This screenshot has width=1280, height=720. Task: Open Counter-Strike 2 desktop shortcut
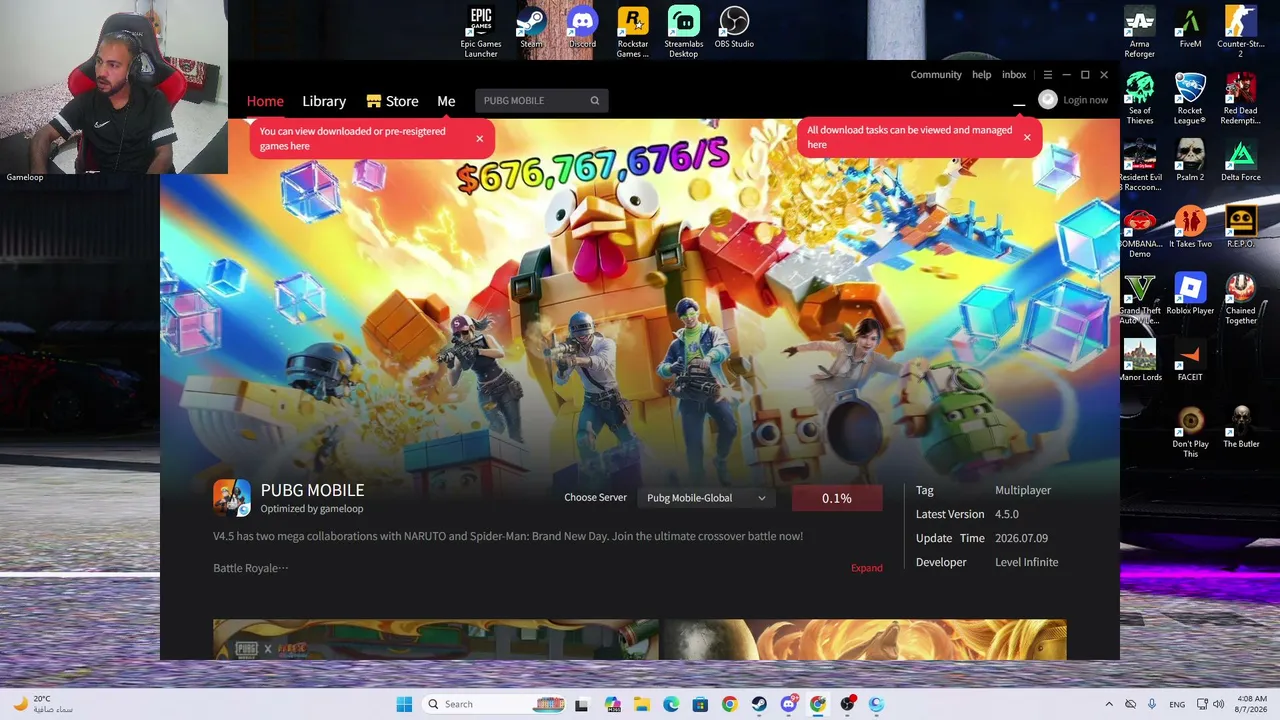coord(1241,32)
